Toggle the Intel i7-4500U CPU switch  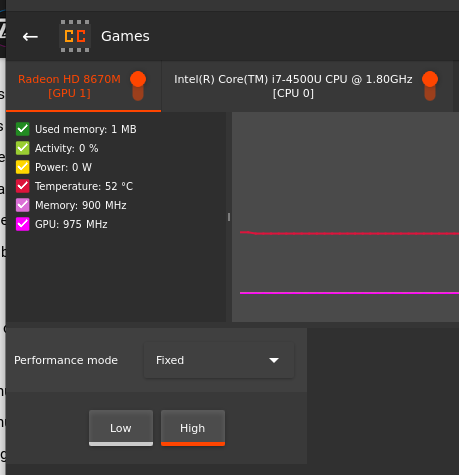click(430, 86)
